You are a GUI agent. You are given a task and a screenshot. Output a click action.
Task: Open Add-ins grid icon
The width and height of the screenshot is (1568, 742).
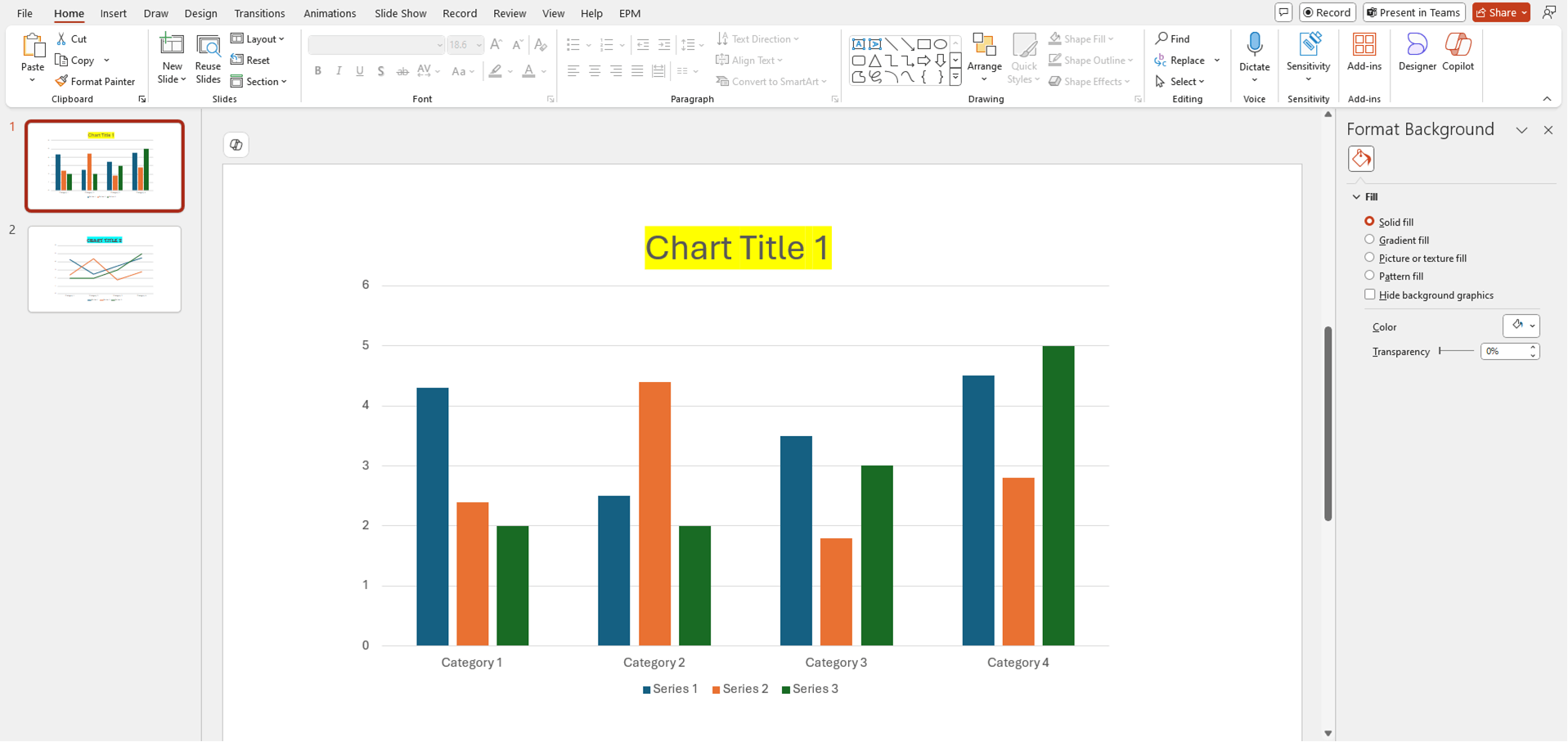pyautogui.click(x=1364, y=44)
